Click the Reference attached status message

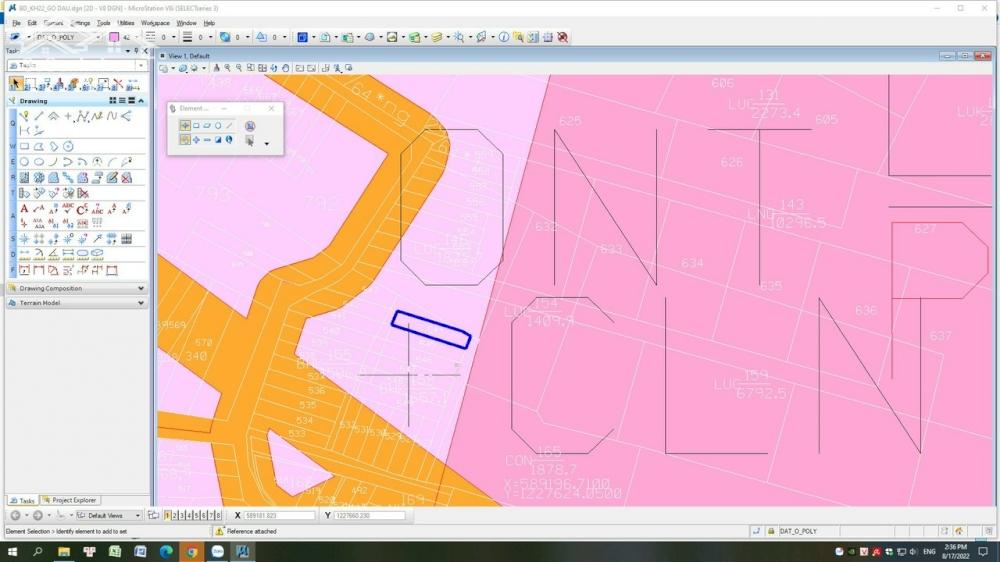pyautogui.click(x=252, y=531)
